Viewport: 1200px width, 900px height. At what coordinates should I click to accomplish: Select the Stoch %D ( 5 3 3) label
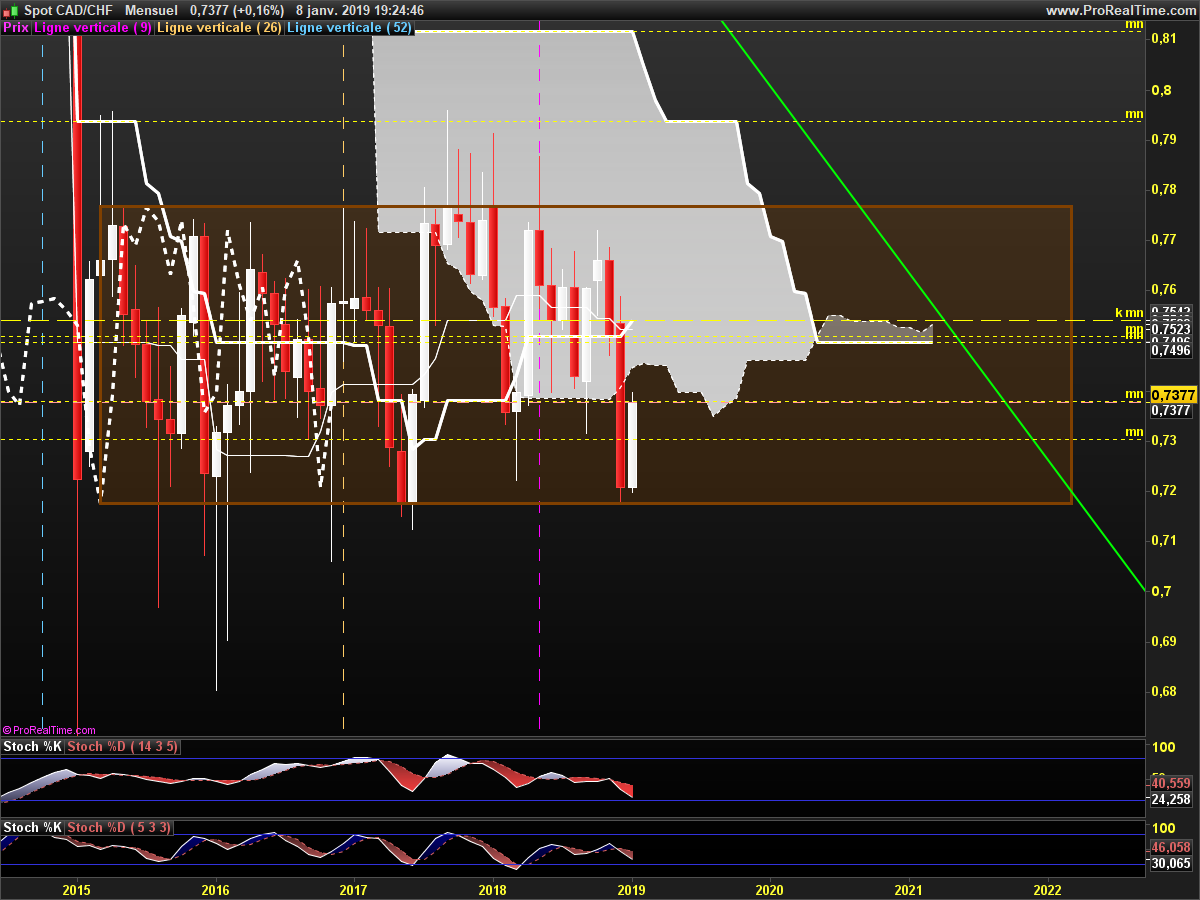coord(120,828)
